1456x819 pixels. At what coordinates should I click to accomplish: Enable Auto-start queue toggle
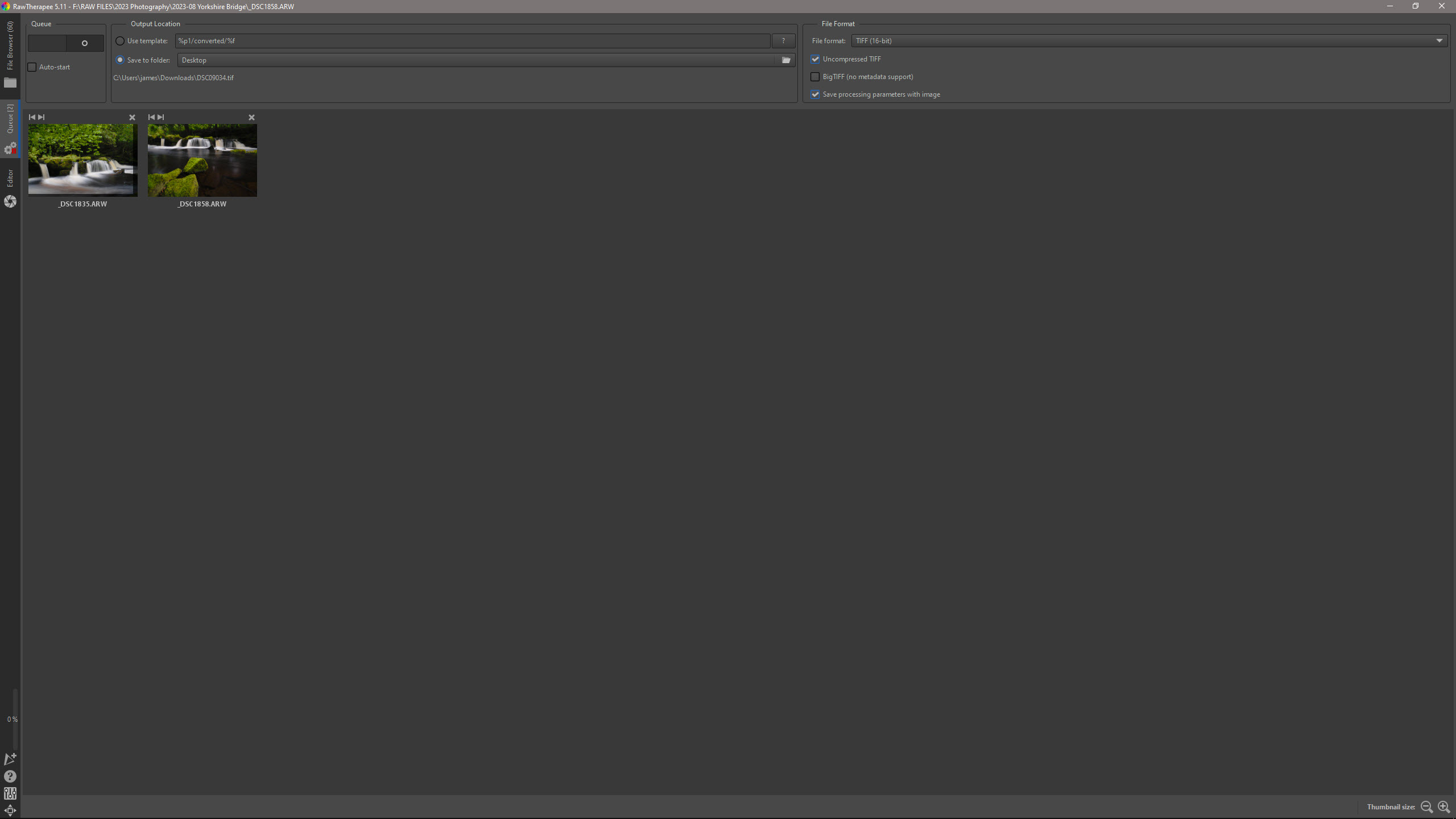32,67
